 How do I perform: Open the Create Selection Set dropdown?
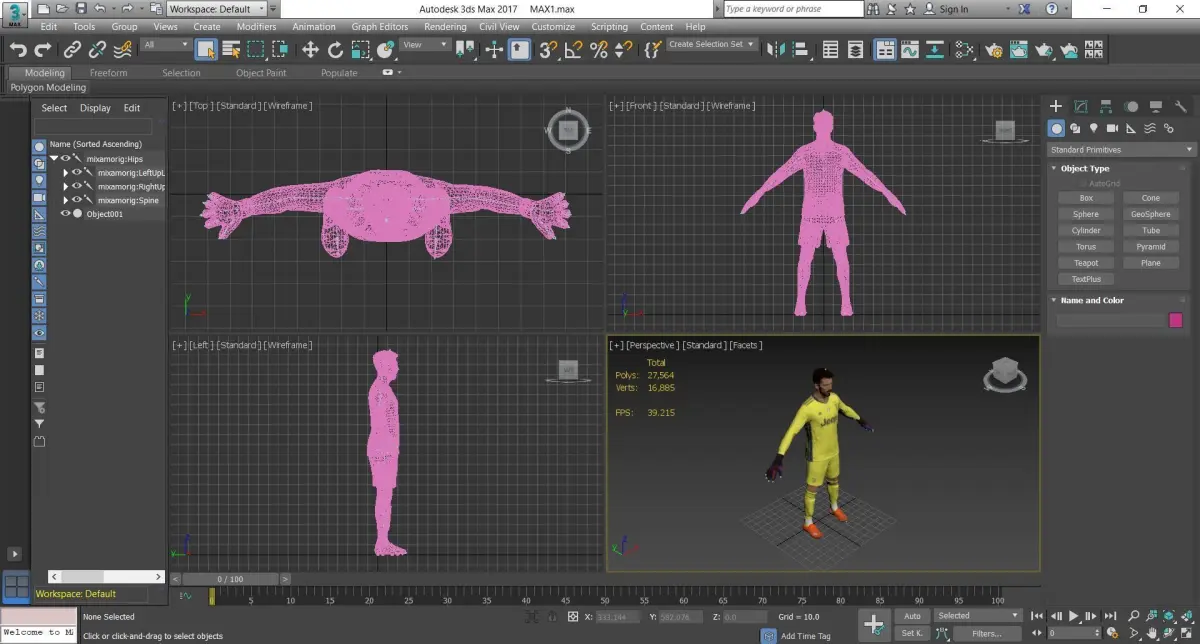(x=712, y=44)
